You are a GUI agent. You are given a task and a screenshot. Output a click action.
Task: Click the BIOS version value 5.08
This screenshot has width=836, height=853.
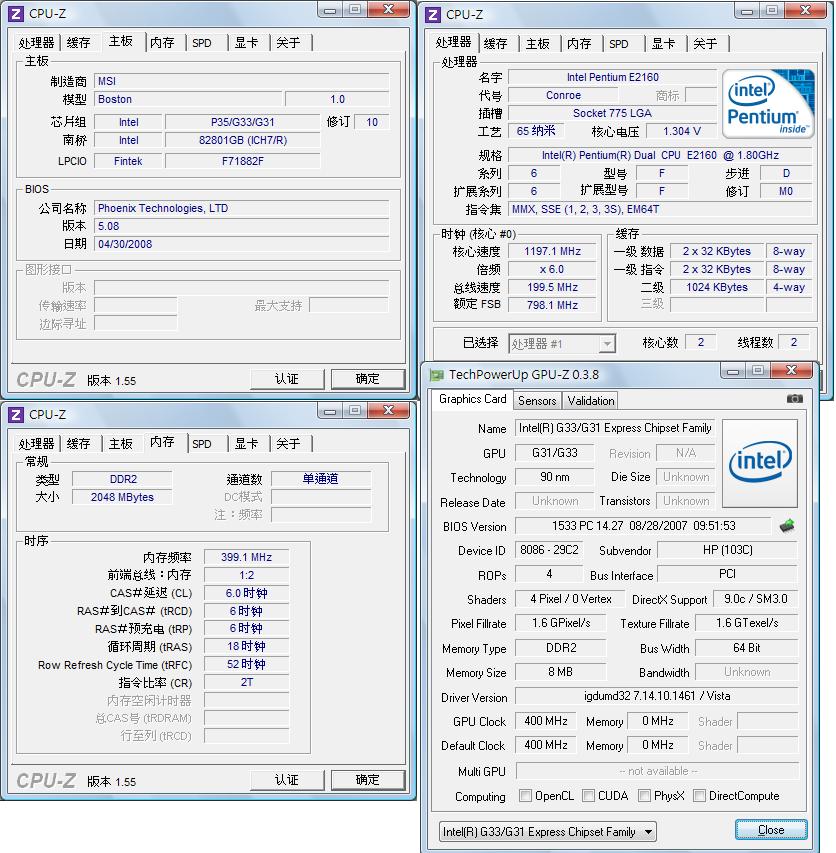coord(241,226)
